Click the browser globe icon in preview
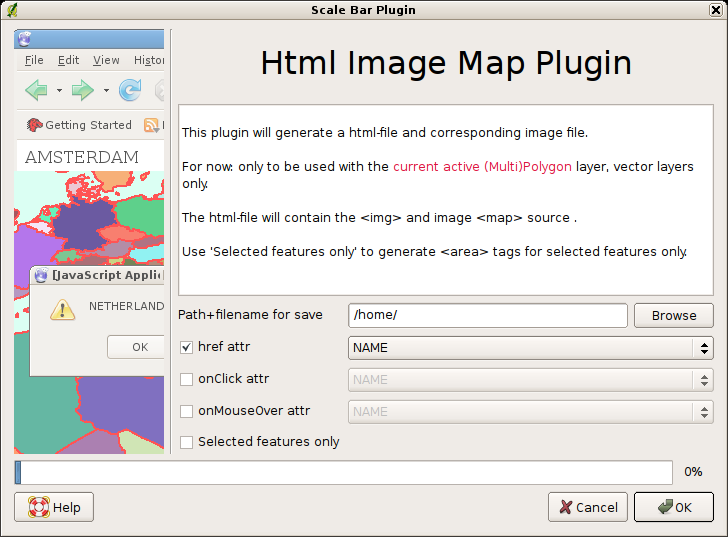This screenshot has height=537, width=728. tap(26, 39)
